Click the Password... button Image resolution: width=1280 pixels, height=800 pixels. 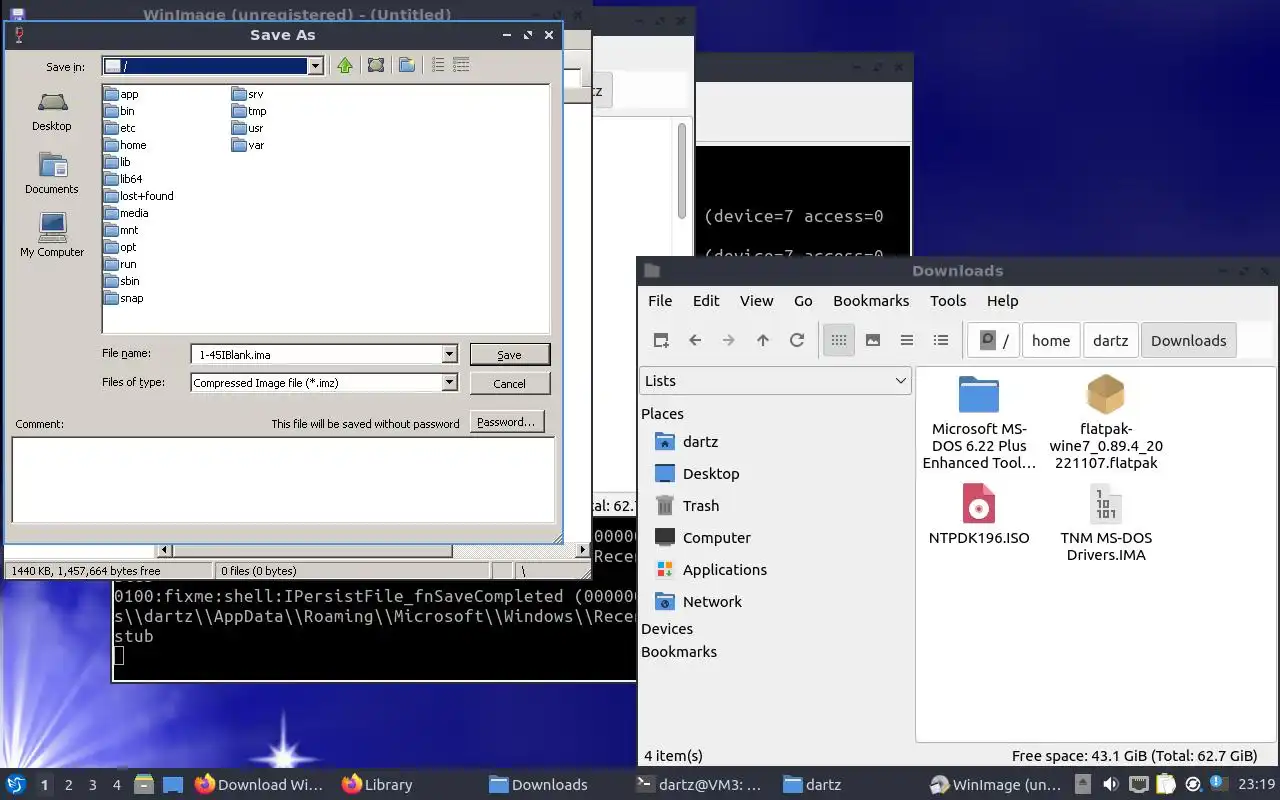[x=506, y=422]
